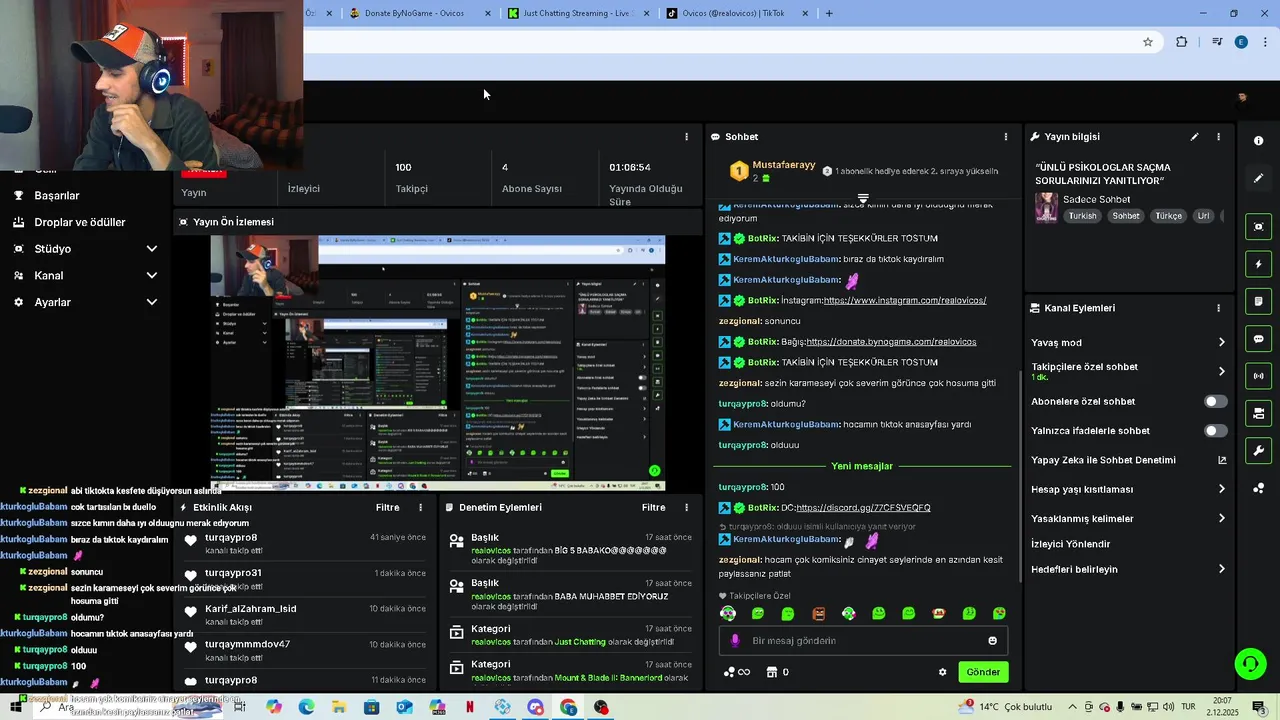Focus the Bir mesaj gönderin input field

click(863, 641)
